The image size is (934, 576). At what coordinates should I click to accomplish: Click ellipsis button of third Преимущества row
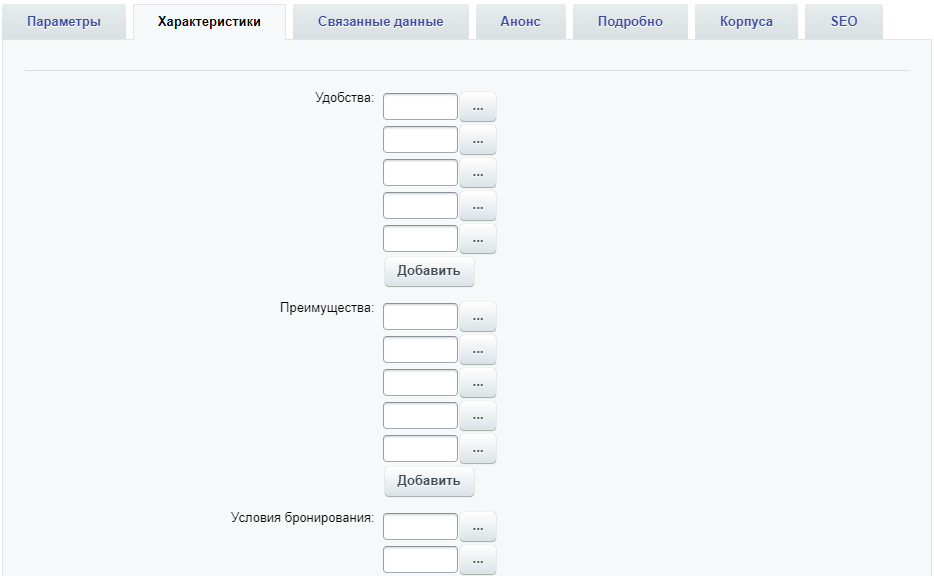(x=478, y=383)
